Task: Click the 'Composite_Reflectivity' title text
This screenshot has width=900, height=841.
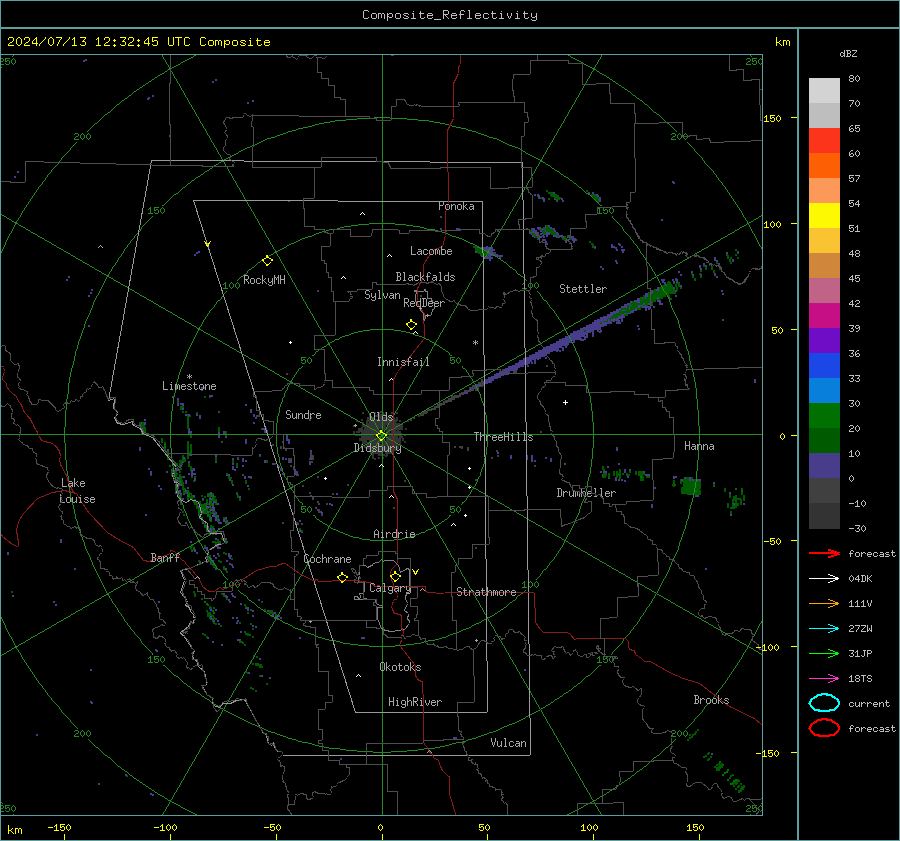Action: (x=450, y=15)
